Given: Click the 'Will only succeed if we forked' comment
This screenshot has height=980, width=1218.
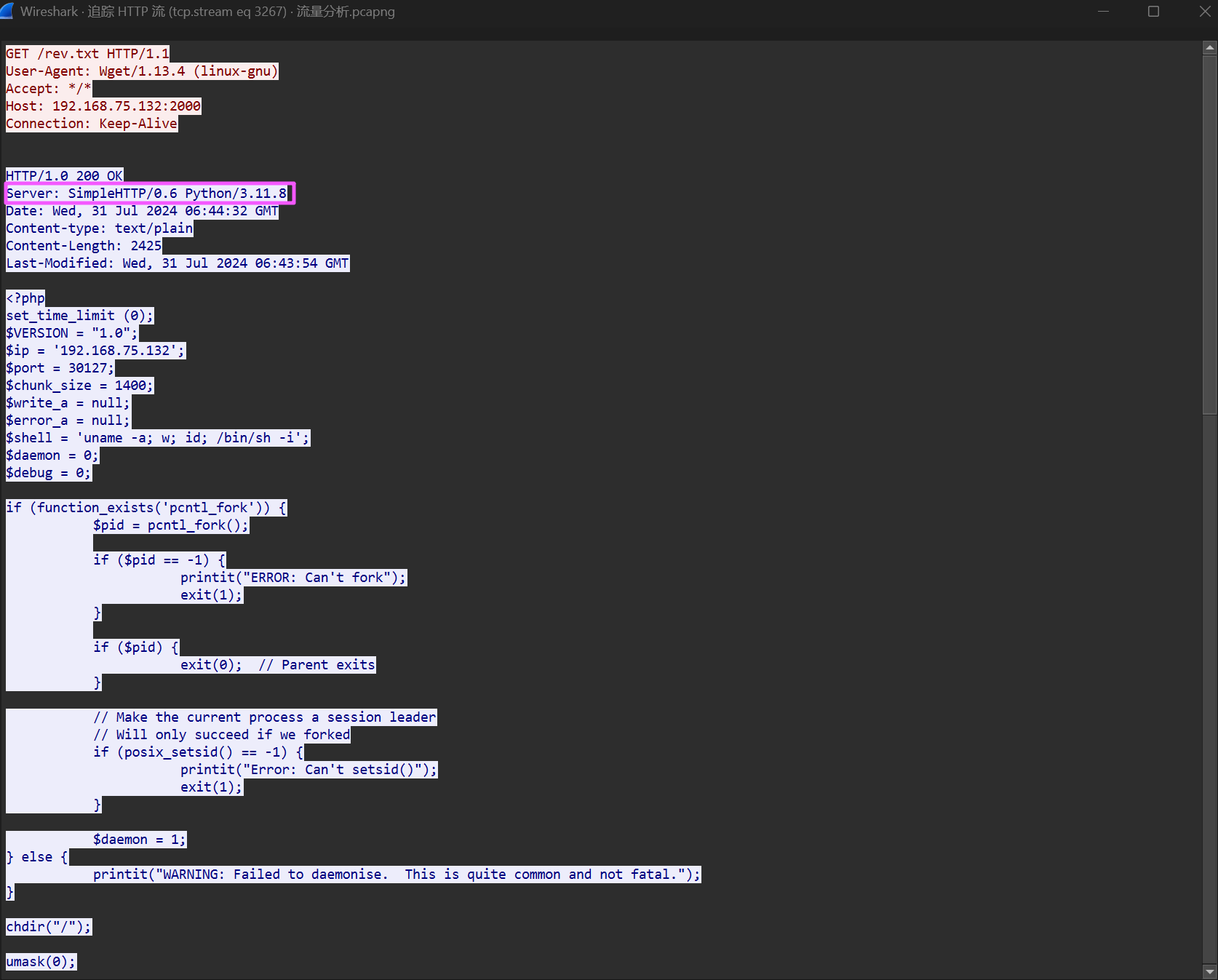Looking at the screenshot, I should click(222, 735).
